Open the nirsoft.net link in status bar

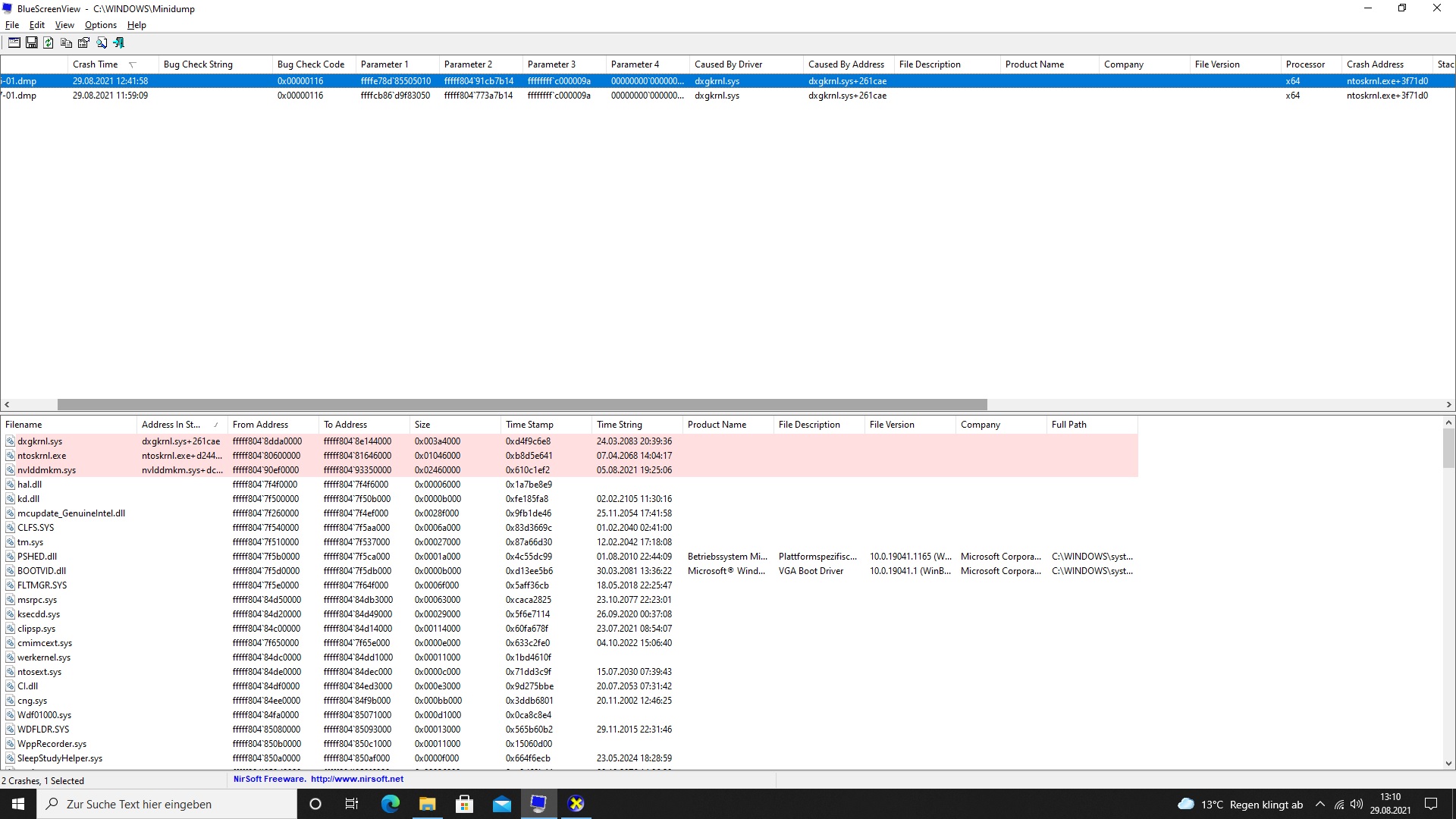pos(357,779)
